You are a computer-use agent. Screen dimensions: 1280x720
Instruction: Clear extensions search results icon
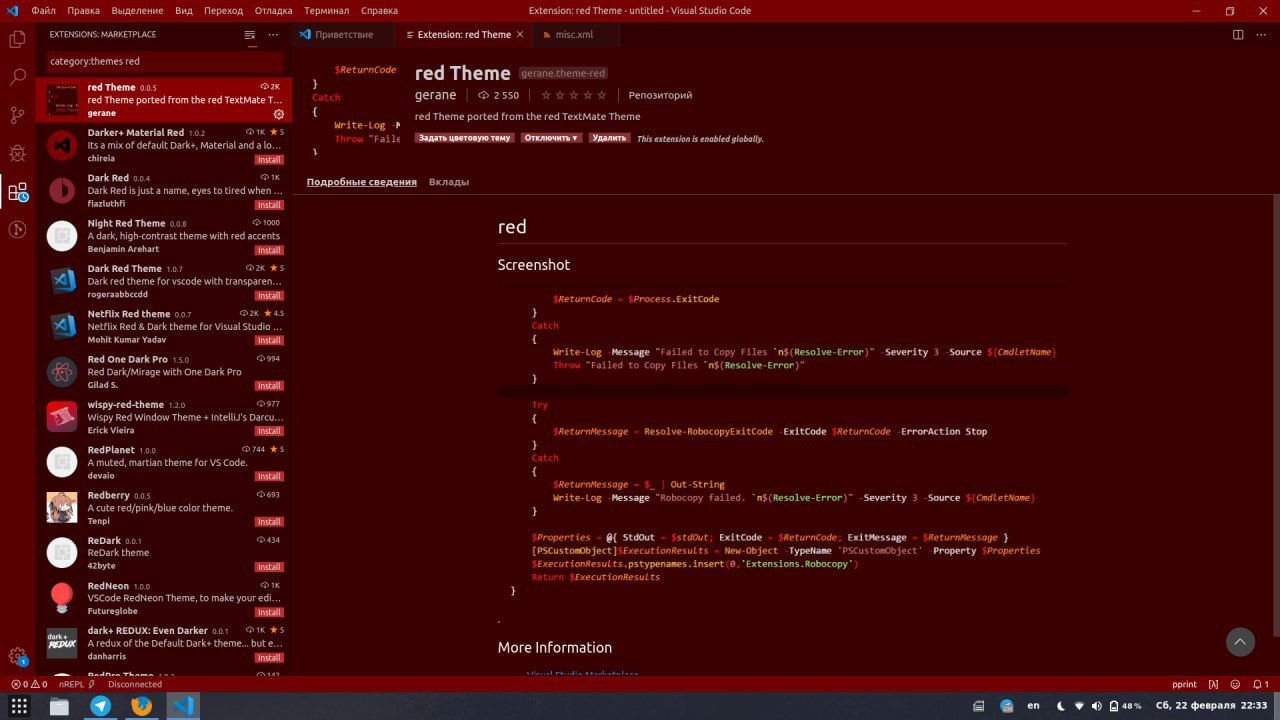click(x=250, y=35)
